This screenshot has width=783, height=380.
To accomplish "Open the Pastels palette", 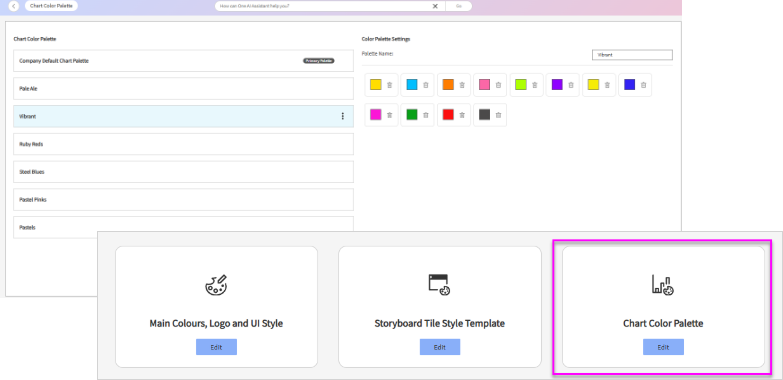I will 183,227.
